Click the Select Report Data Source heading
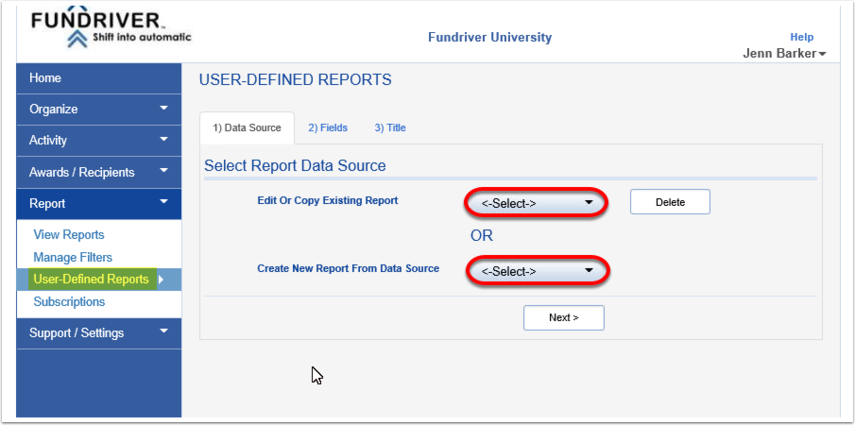 coord(295,165)
